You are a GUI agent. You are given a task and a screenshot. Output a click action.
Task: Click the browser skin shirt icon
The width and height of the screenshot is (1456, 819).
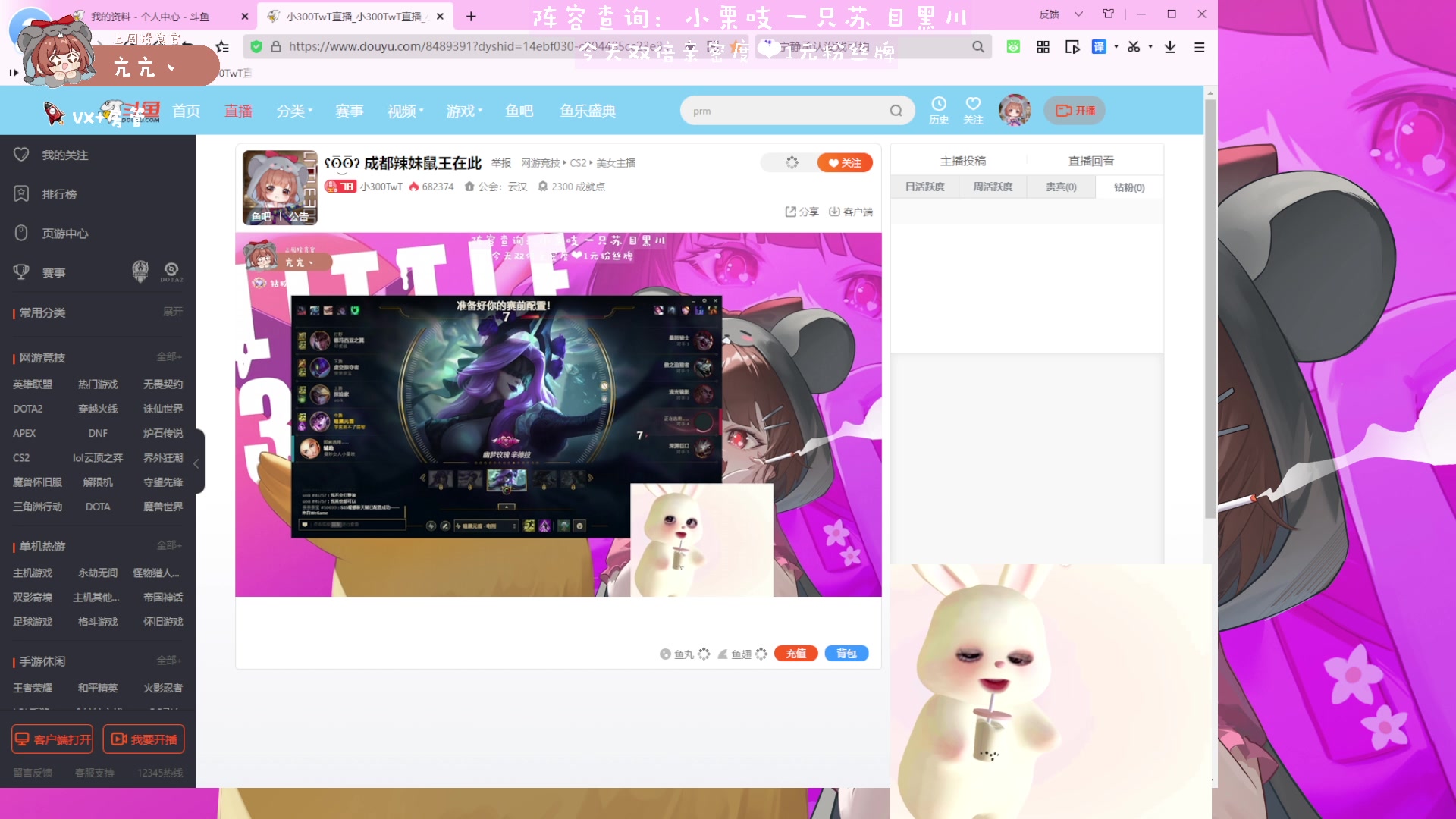tap(1109, 14)
